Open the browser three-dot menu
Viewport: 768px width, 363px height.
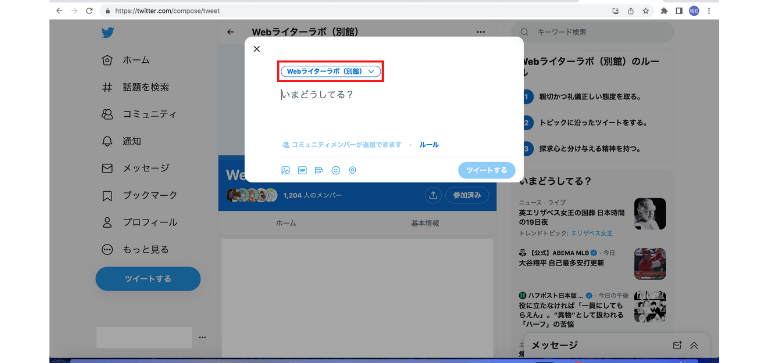708,11
